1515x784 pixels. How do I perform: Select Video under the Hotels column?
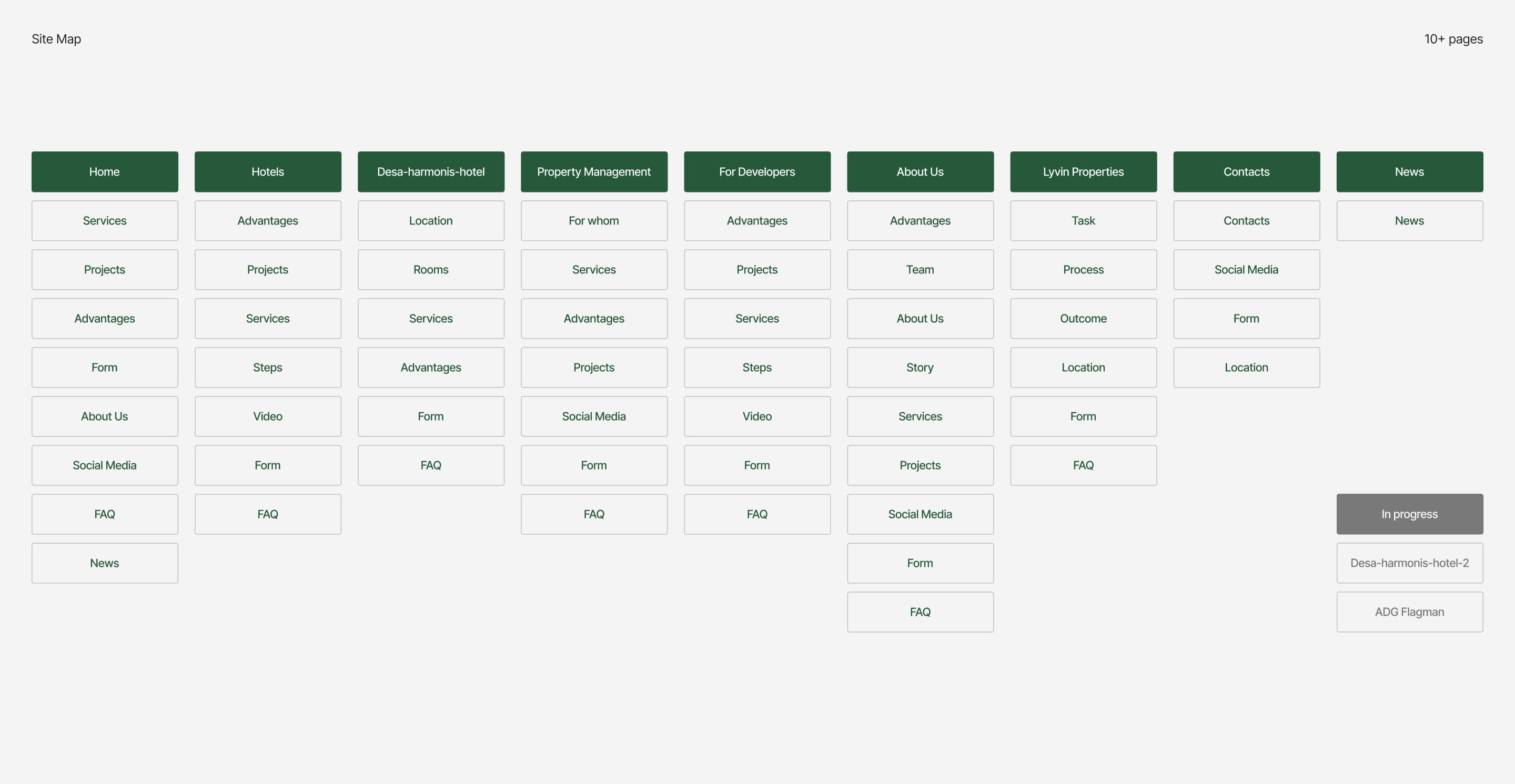coord(268,416)
